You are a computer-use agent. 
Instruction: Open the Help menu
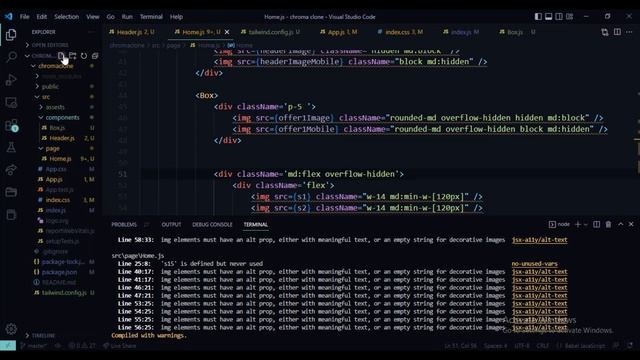click(176, 17)
